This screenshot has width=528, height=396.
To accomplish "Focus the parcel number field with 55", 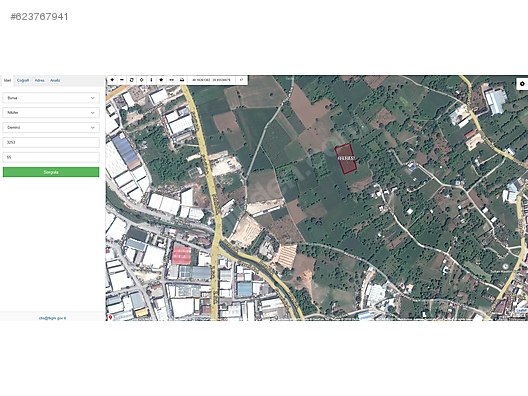I will 51,157.
